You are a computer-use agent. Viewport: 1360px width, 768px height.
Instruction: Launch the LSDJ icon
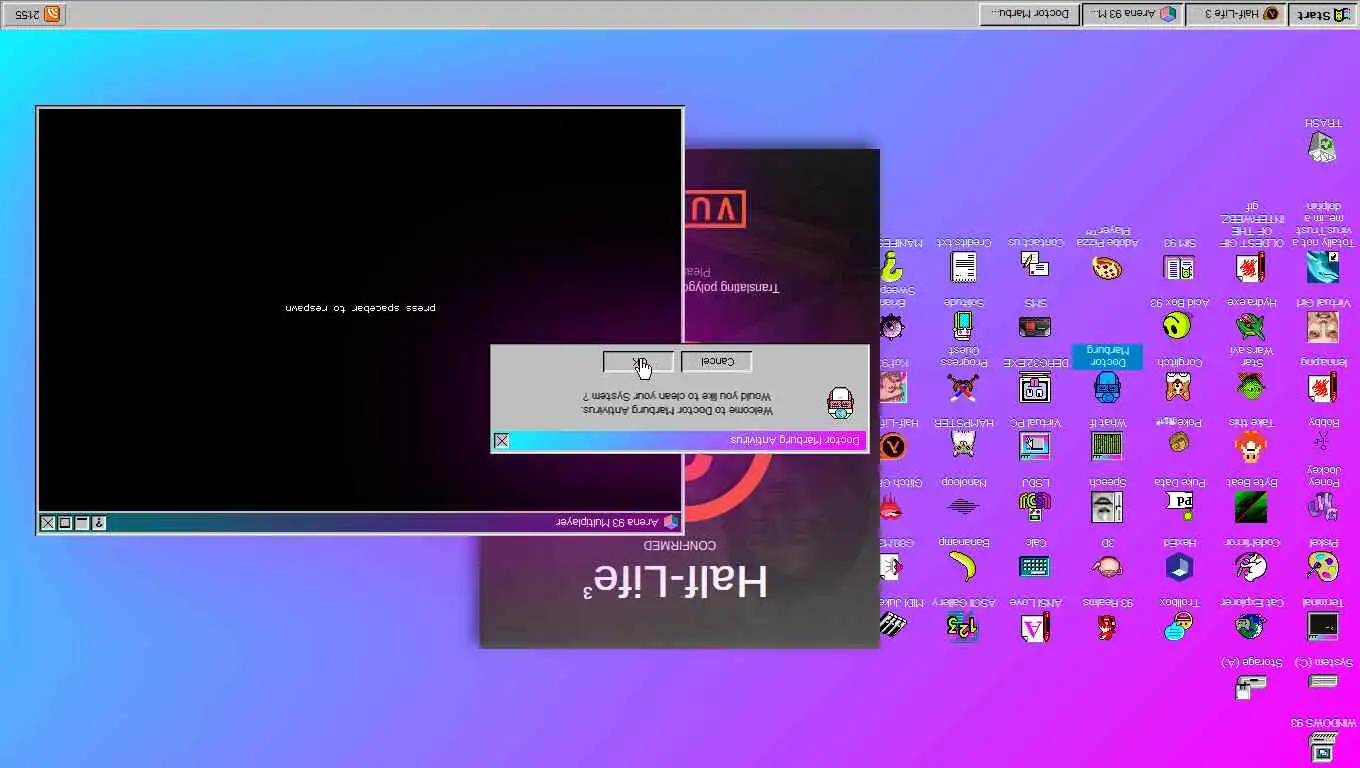(x=1035, y=506)
